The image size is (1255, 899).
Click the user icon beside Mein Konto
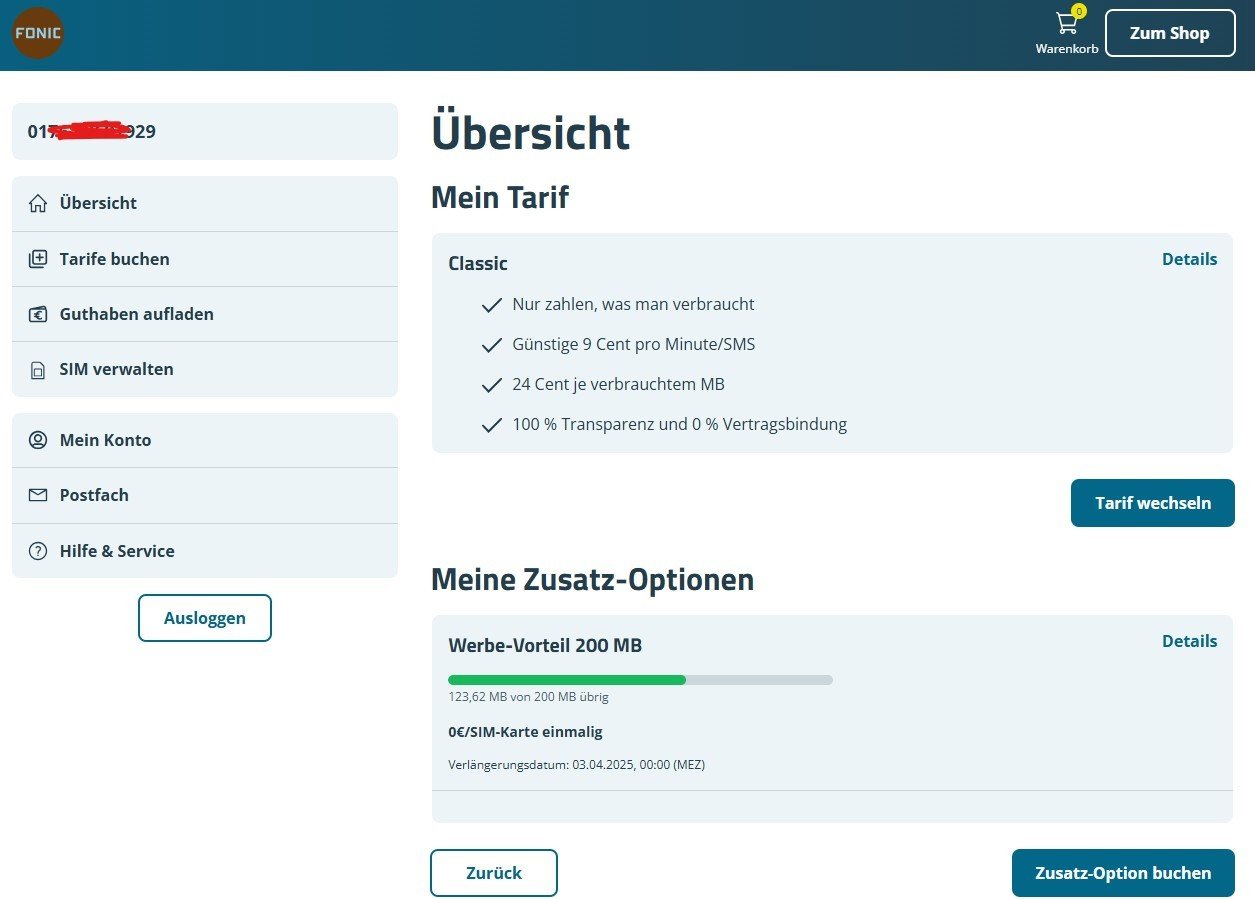coord(38,440)
